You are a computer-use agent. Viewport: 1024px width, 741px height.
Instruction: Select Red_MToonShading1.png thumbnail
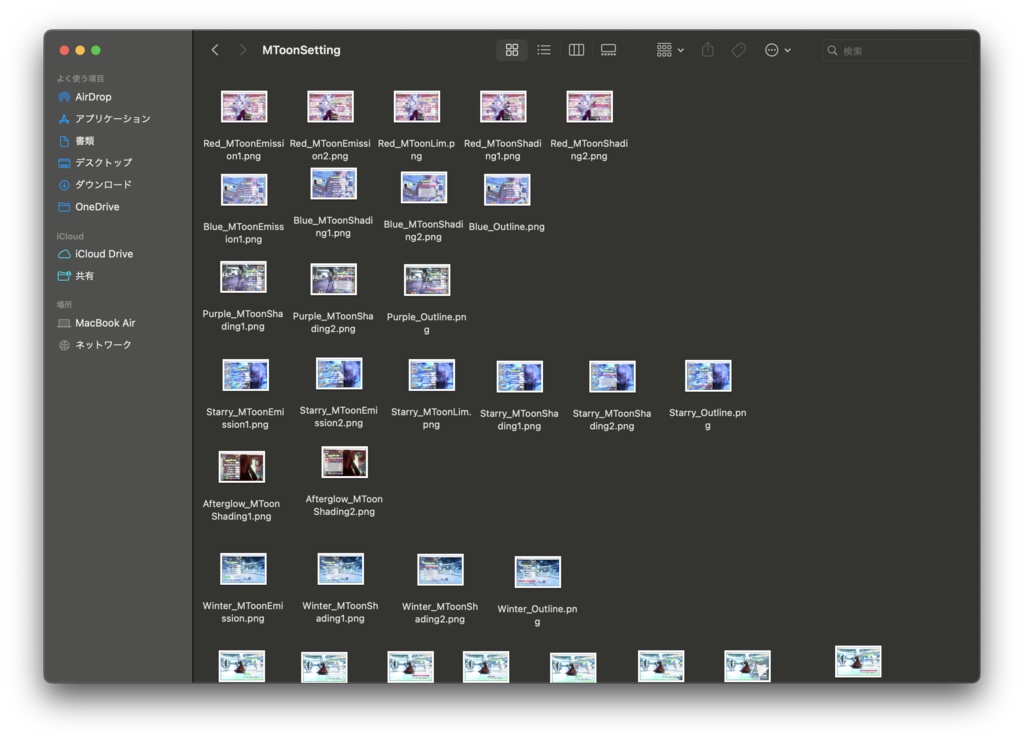tap(503, 106)
